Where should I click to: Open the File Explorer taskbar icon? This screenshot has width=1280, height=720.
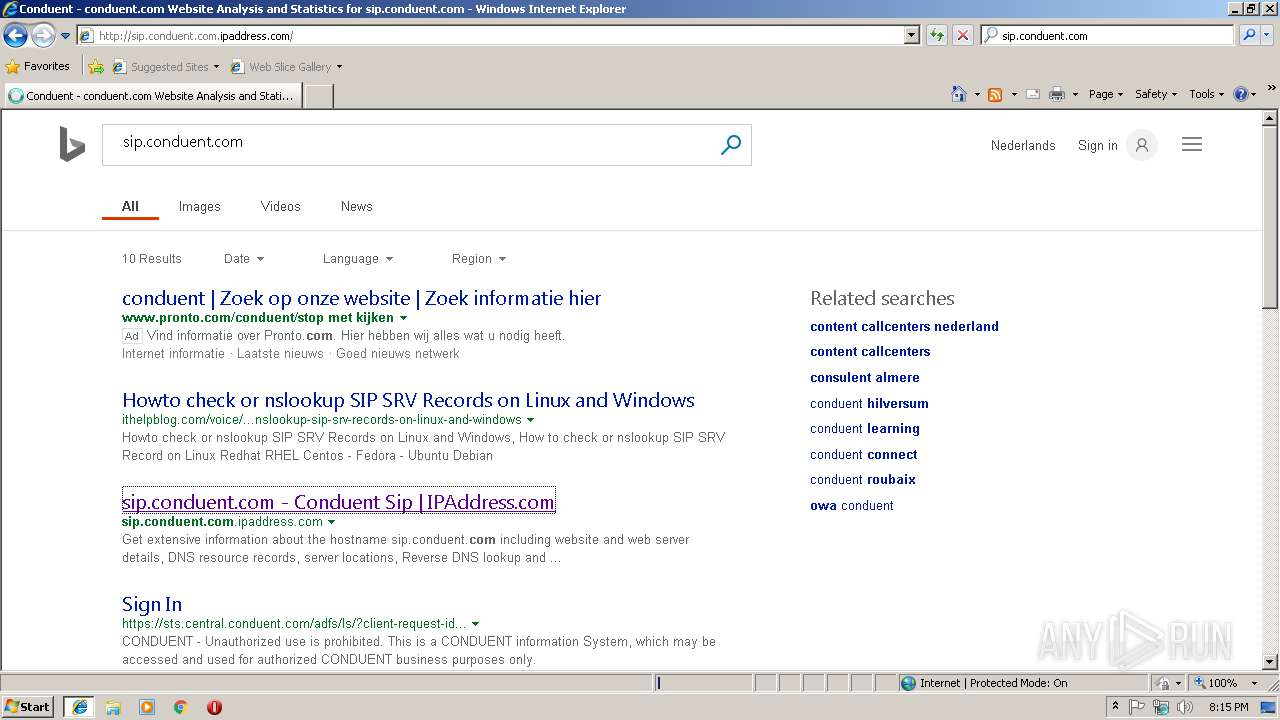(113, 707)
